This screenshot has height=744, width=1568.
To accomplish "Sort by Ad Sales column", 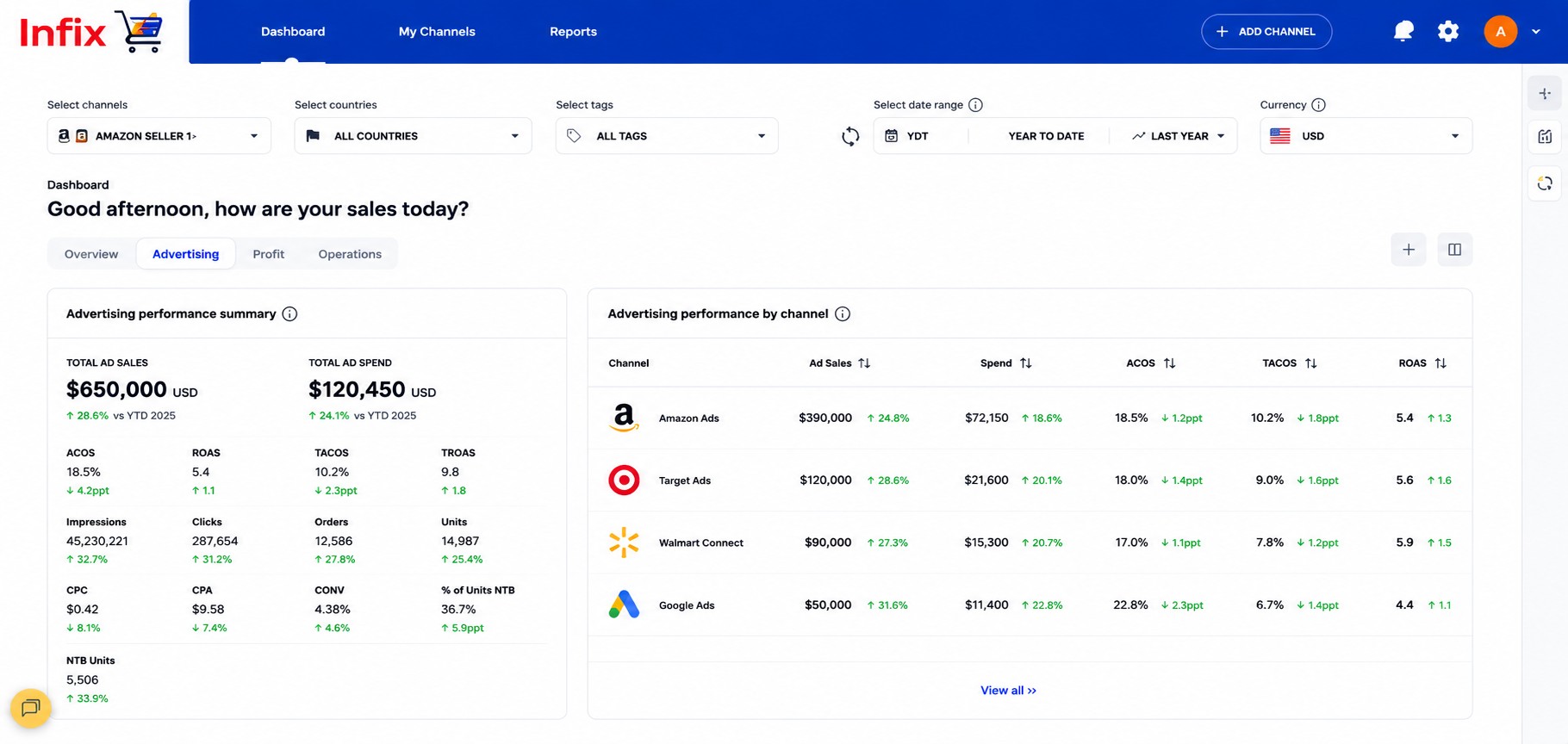I will point(864,363).
